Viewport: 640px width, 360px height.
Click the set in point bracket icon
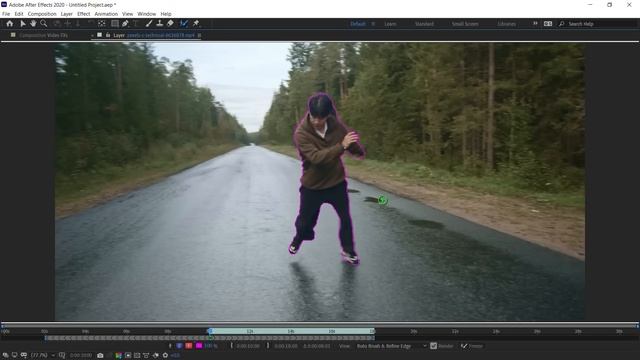(231, 346)
